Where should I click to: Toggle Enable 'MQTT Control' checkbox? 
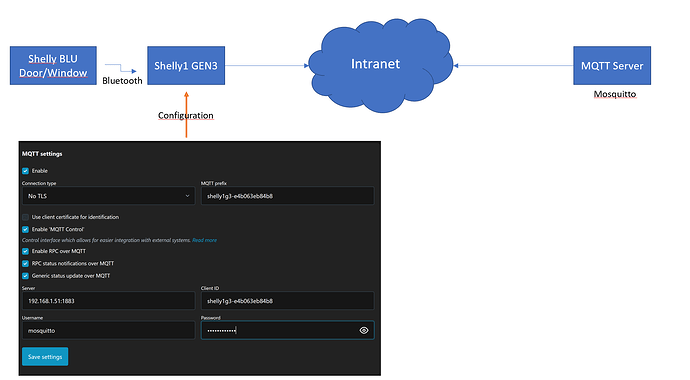click(26, 229)
